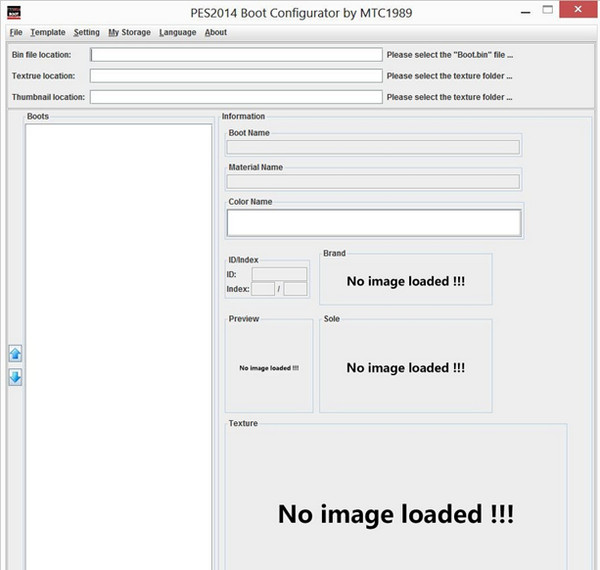This screenshot has height=570, width=600.
Task: Open the My Storage menu
Action: [129, 33]
